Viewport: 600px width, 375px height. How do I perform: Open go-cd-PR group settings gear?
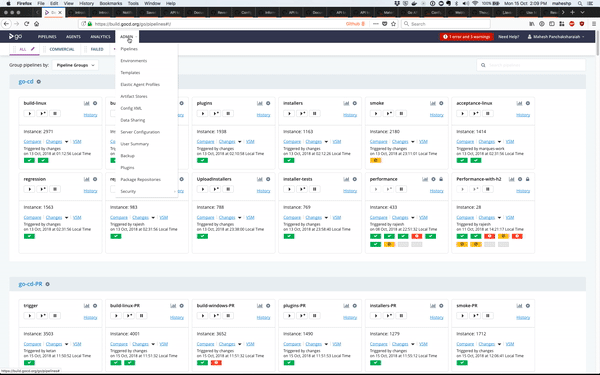point(47,284)
